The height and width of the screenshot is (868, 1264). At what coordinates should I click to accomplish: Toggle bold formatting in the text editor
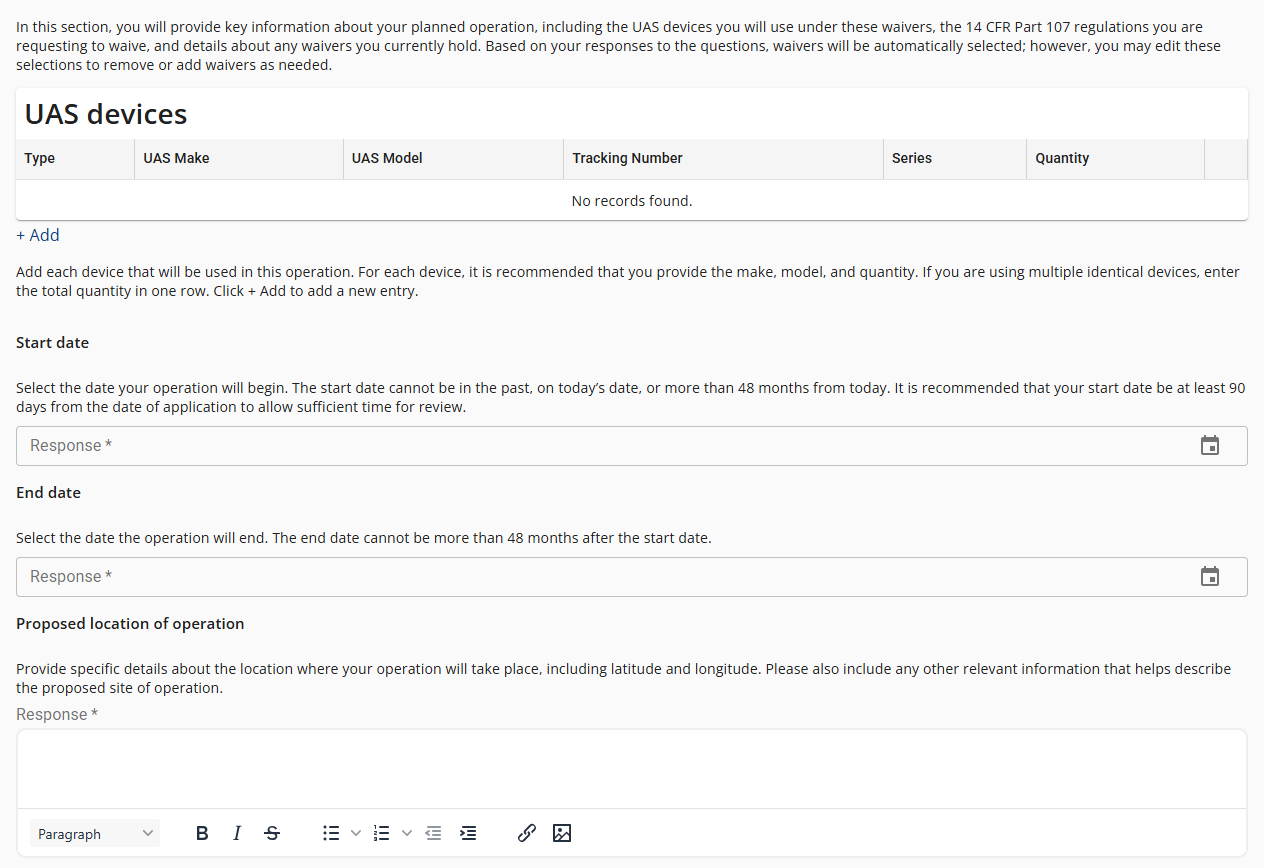(x=202, y=833)
